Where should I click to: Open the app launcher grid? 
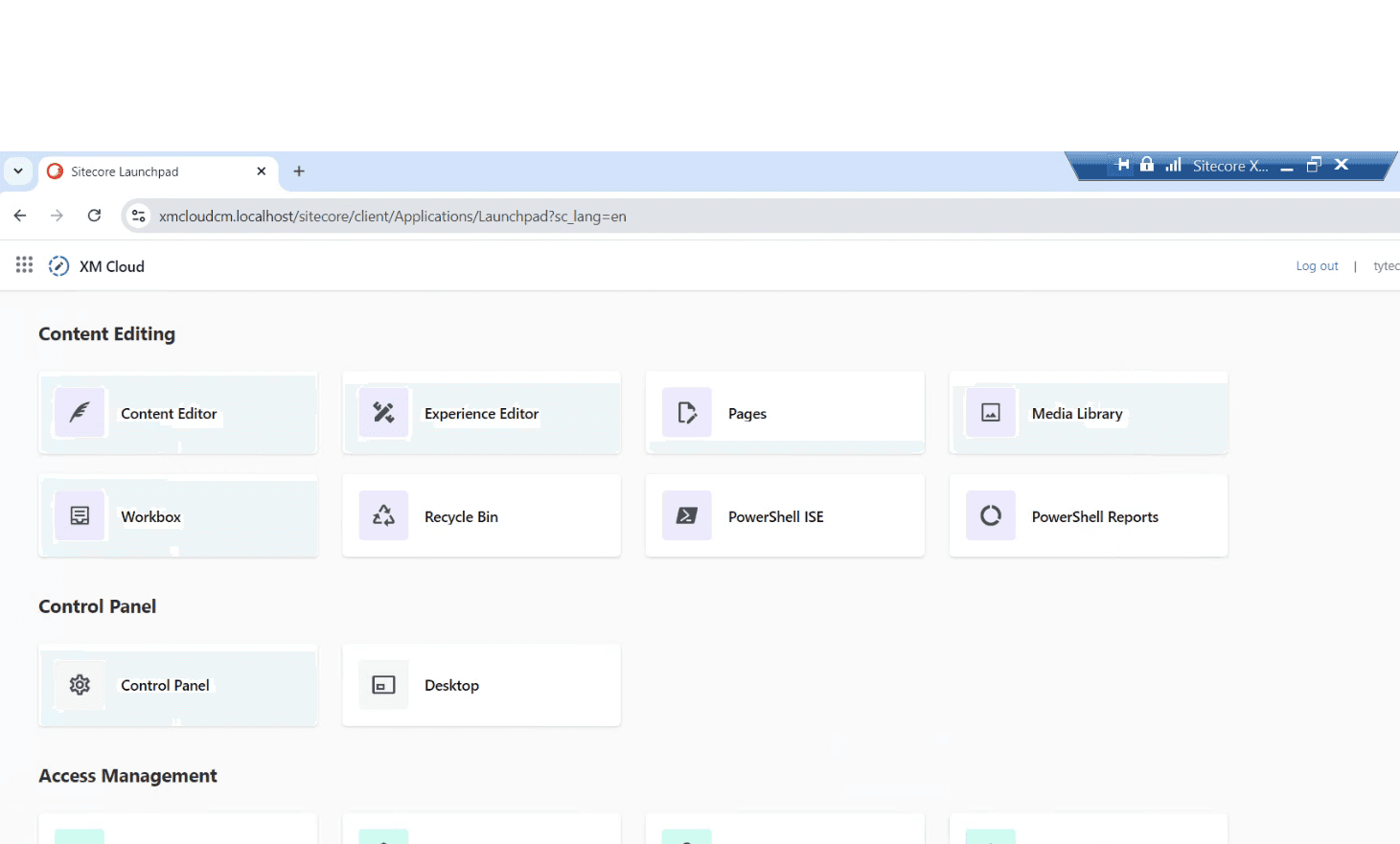(x=24, y=264)
